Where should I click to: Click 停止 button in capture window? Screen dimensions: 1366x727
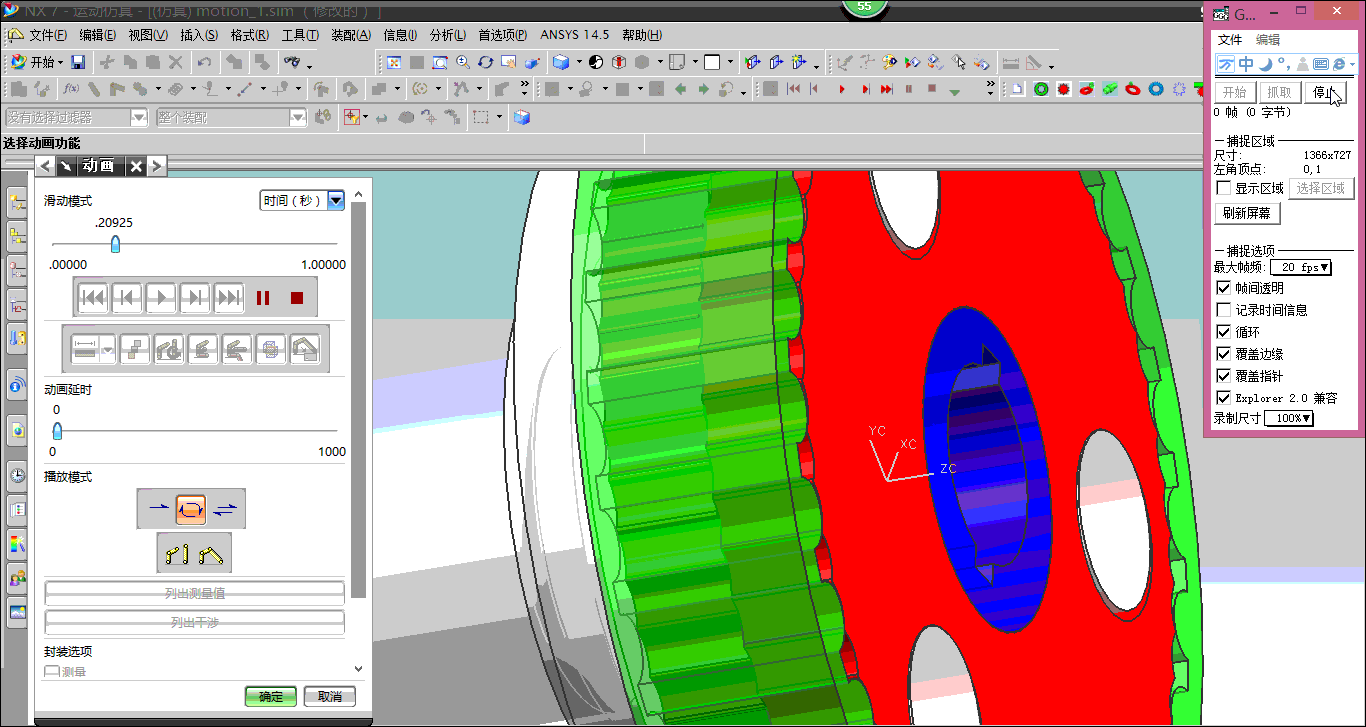[x=1326, y=93]
